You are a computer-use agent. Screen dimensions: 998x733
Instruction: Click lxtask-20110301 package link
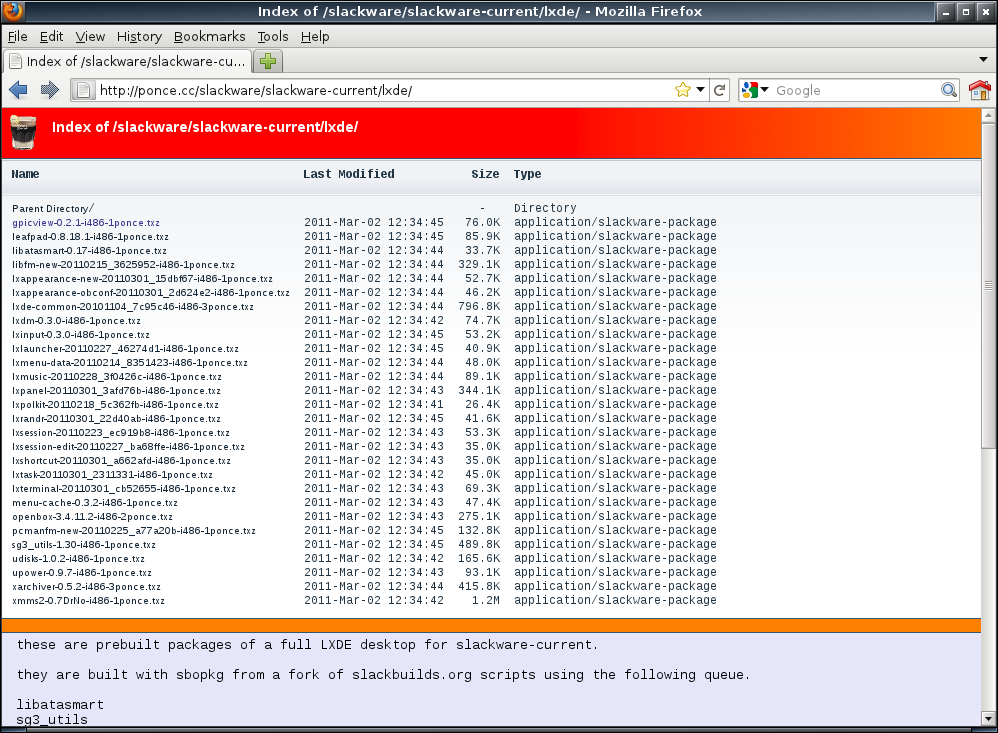point(113,475)
